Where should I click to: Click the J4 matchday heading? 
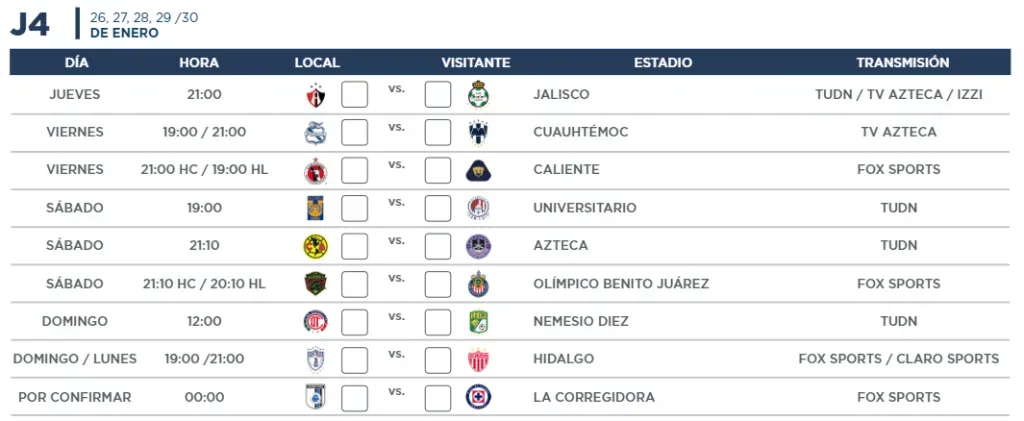pyautogui.click(x=30, y=23)
